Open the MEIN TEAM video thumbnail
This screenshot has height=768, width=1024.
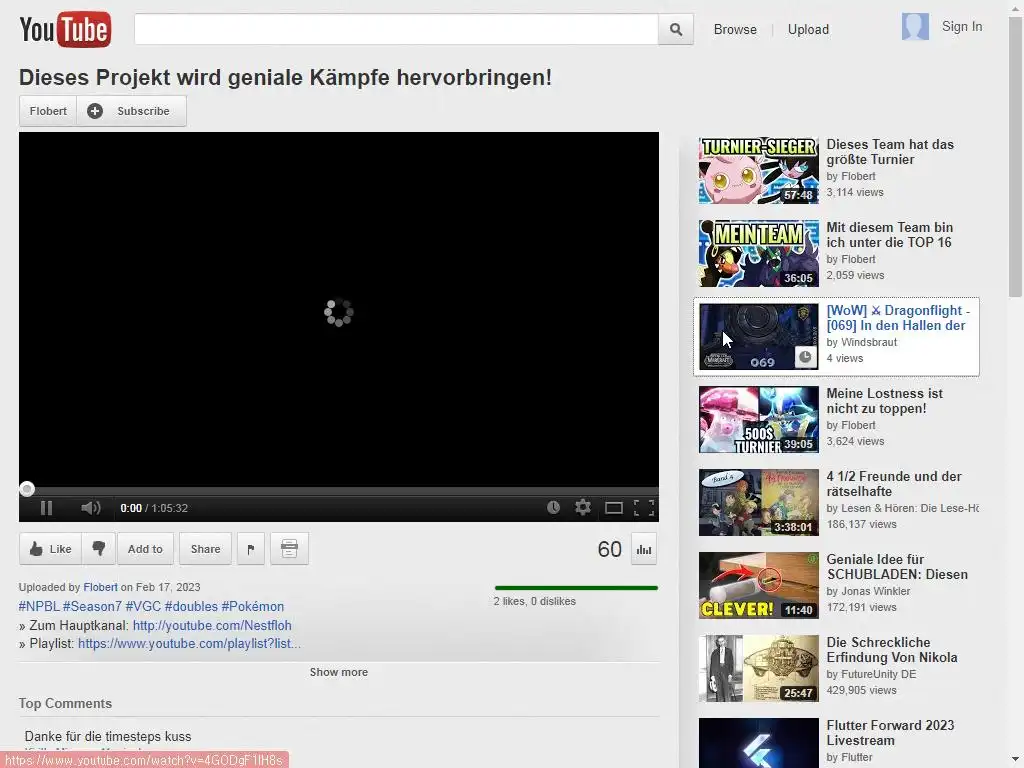click(758, 253)
